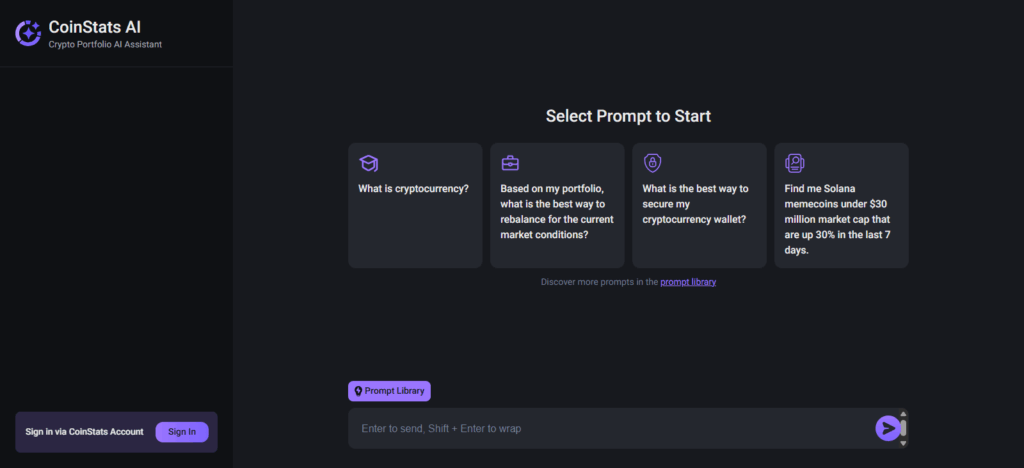The image size is (1024, 468).
Task: Click the shield lock icon
Action: (652, 163)
